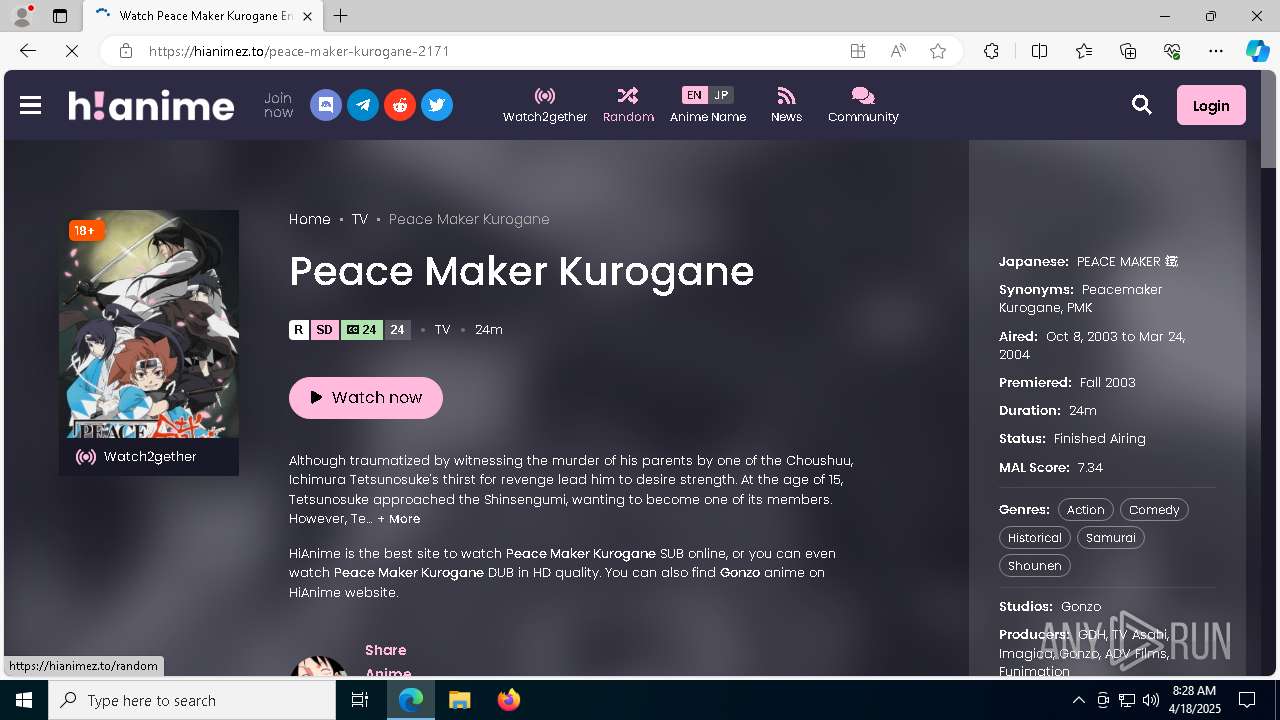Log in with the Login button
The width and height of the screenshot is (1280, 720).
pyautogui.click(x=1211, y=105)
